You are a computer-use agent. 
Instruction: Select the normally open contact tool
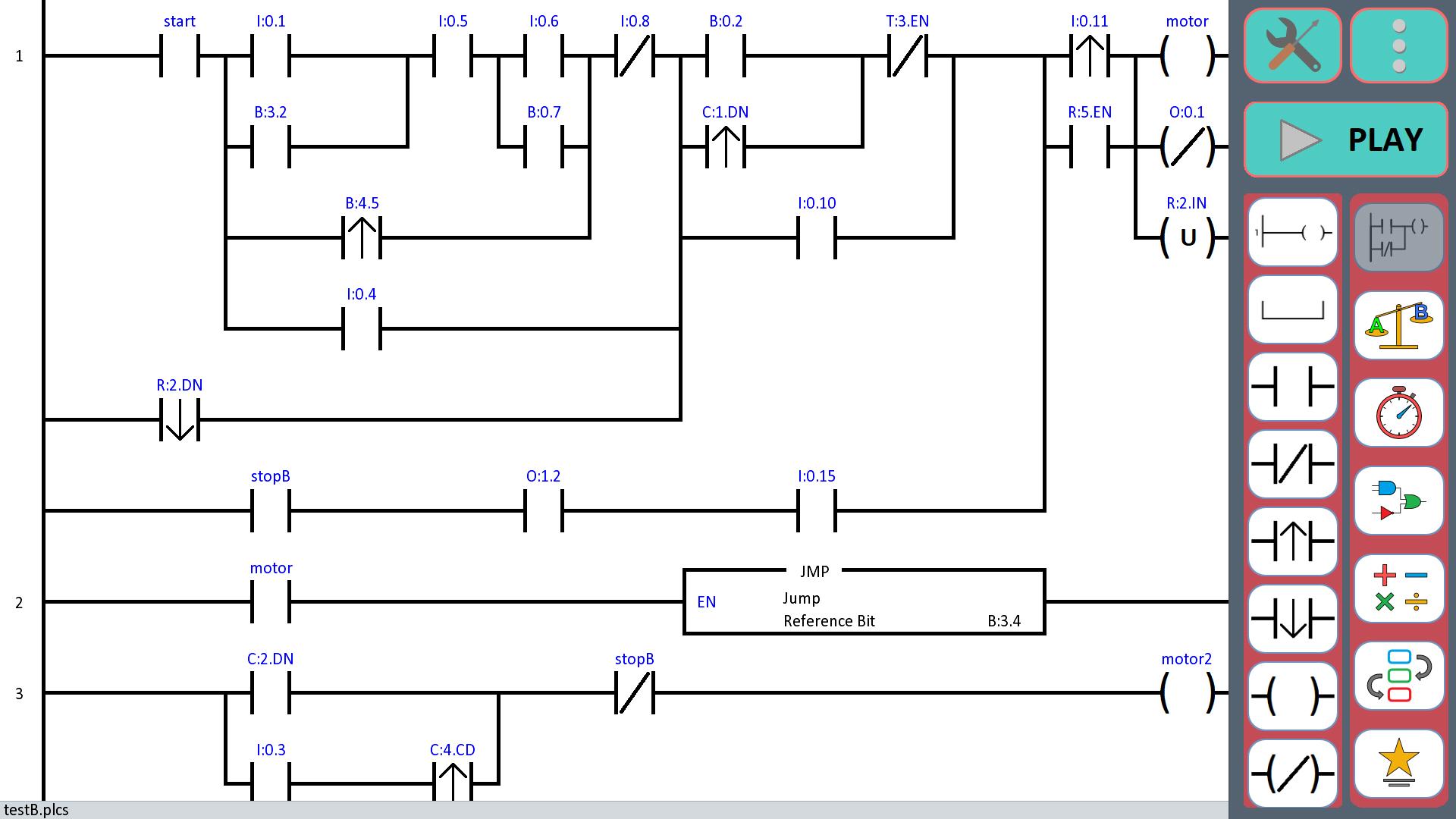[1292, 387]
